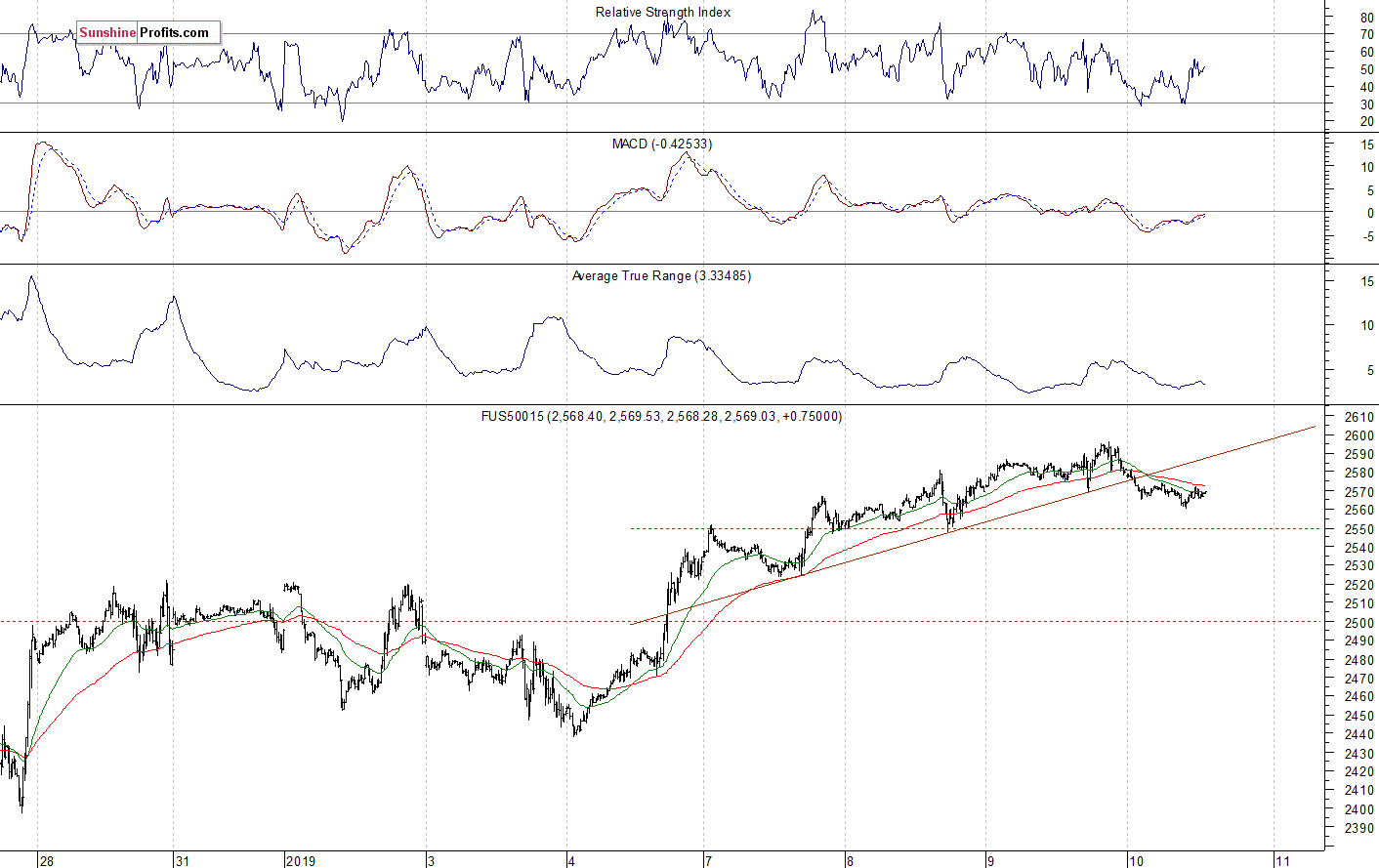Click the 2390 price level label
Viewport: 1379px width, 868px height.
1358,828
